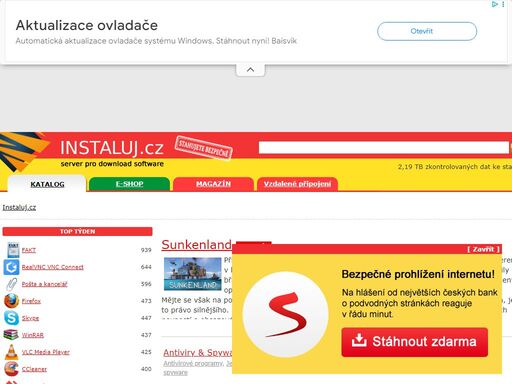The height and width of the screenshot is (384, 512).
Task: Open the VLC Media Player link
Action: pyautogui.click(x=46, y=352)
